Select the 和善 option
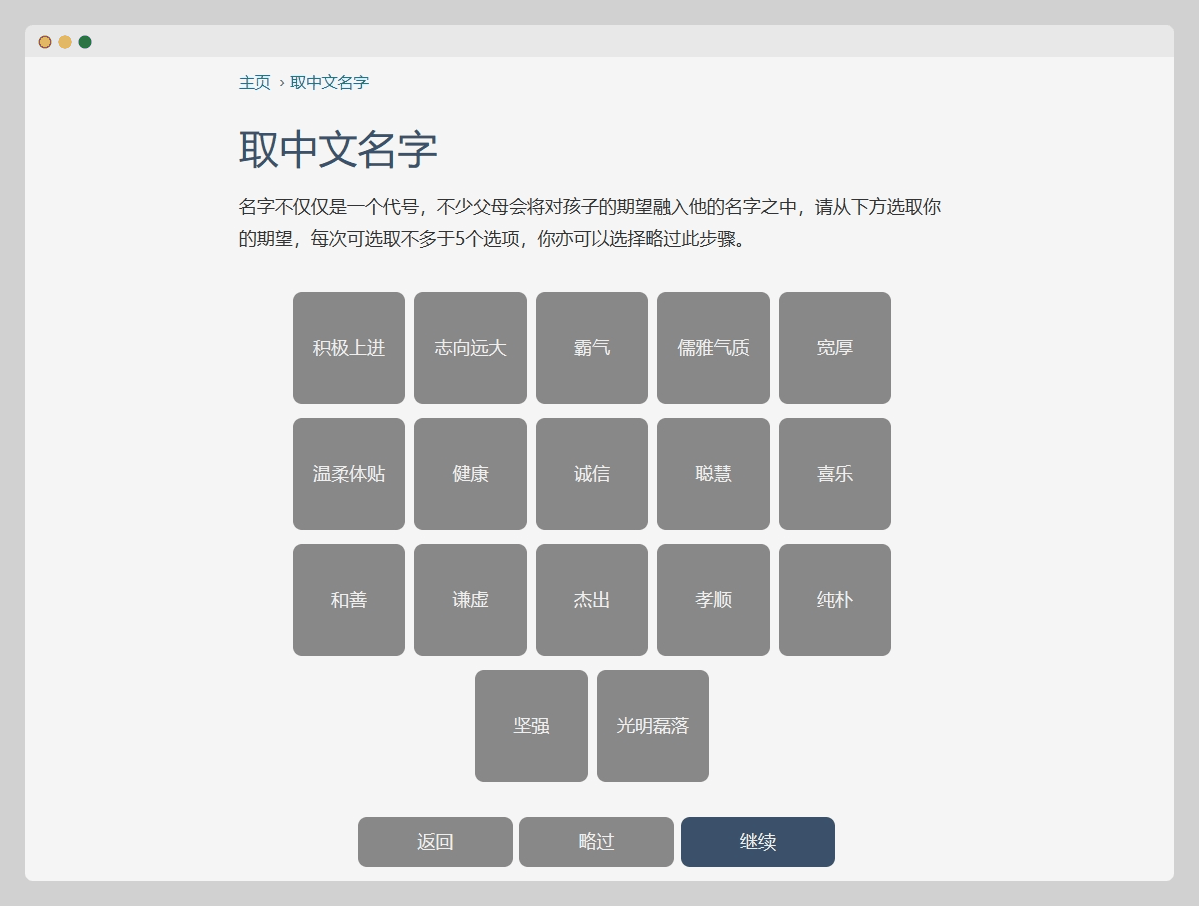This screenshot has width=1199, height=906. pos(348,600)
